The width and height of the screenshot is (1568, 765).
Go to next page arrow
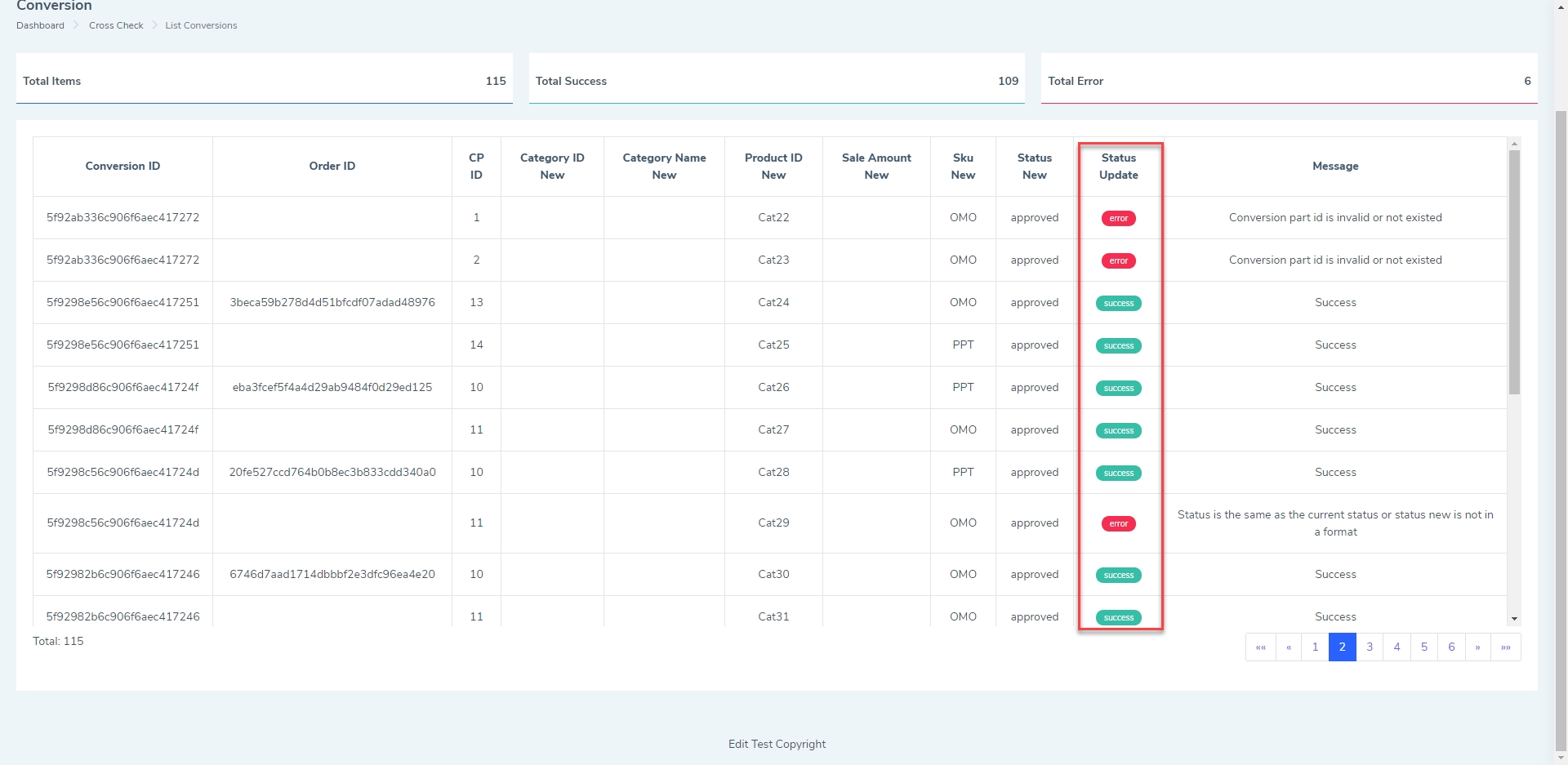coord(1477,647)
